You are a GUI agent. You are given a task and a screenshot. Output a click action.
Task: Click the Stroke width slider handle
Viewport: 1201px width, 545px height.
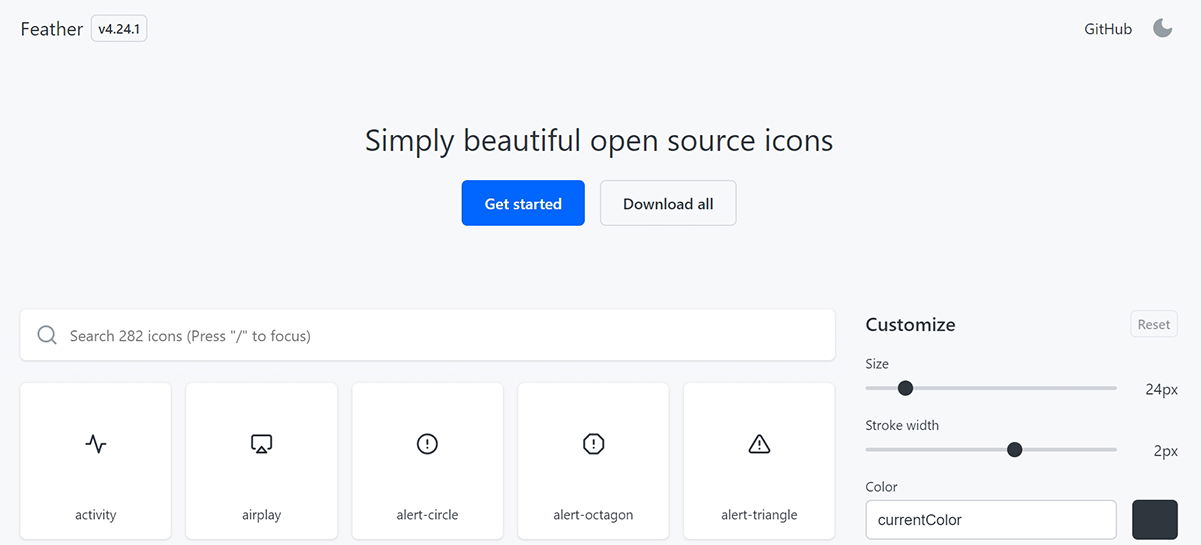tap(1015, 450)
